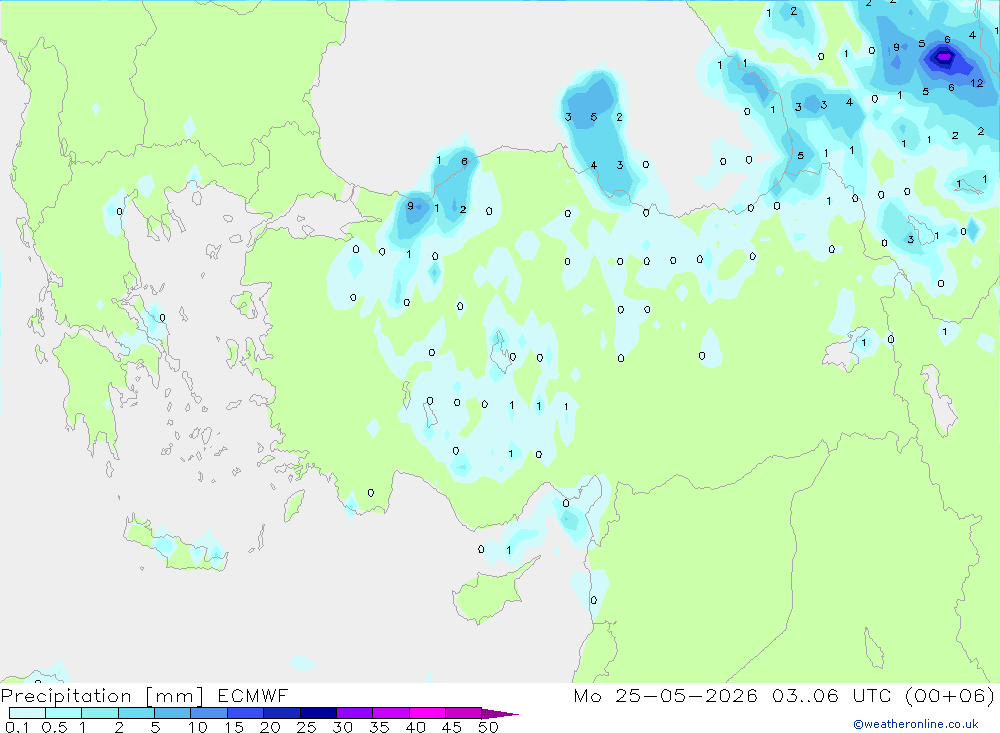
Task: Click the "0.1" legend scale label
Action: [17, 727]
